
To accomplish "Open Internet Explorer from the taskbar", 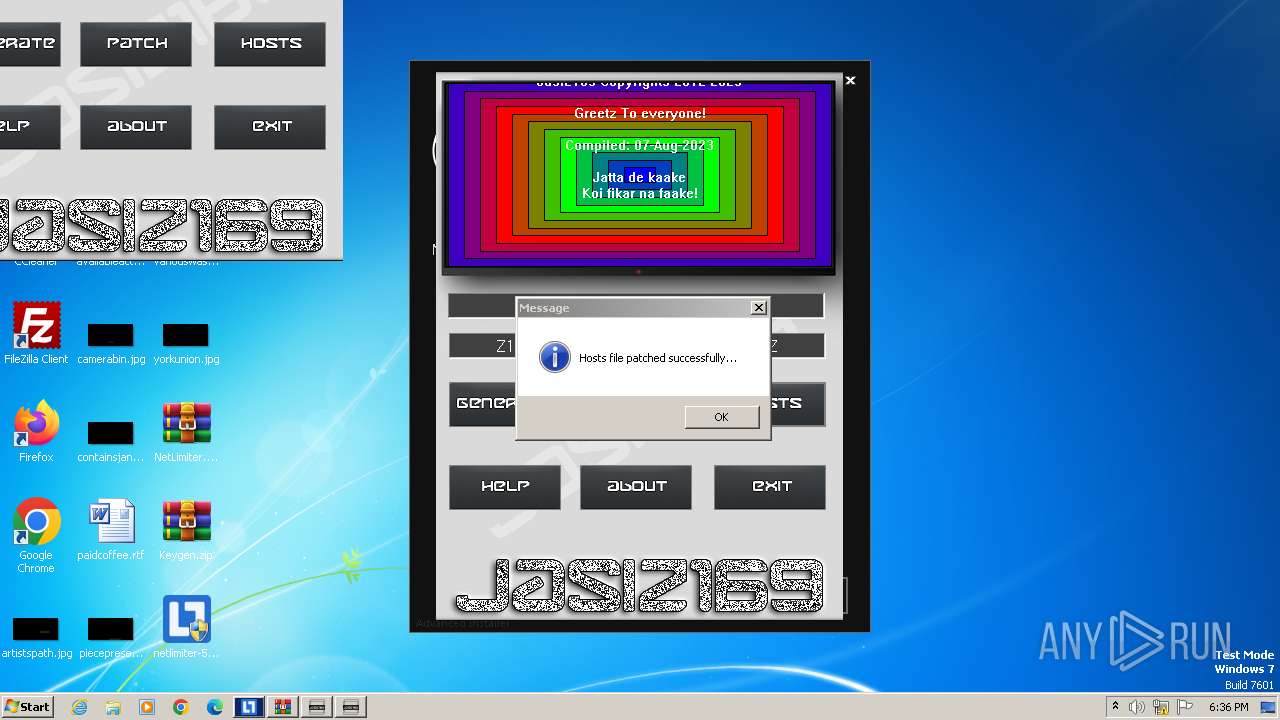I will (x=79, y=707).
